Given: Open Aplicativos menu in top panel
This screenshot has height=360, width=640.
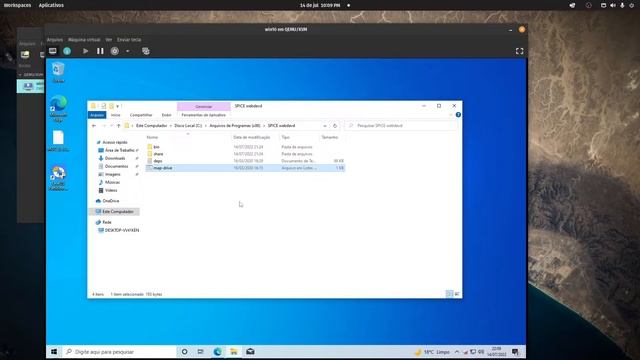Looking at the screenshot, I should coord(51,5).
